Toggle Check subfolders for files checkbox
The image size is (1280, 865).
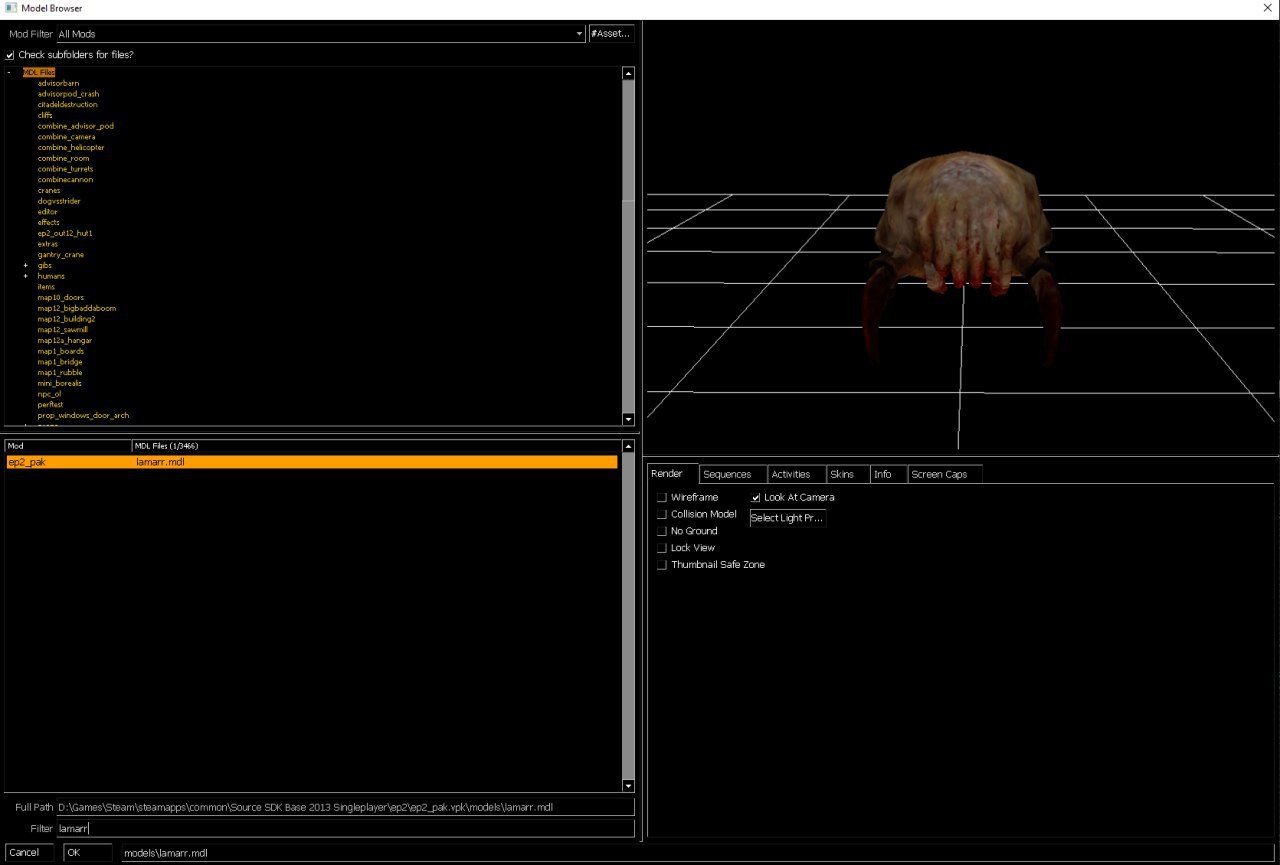tap(10, 55)
